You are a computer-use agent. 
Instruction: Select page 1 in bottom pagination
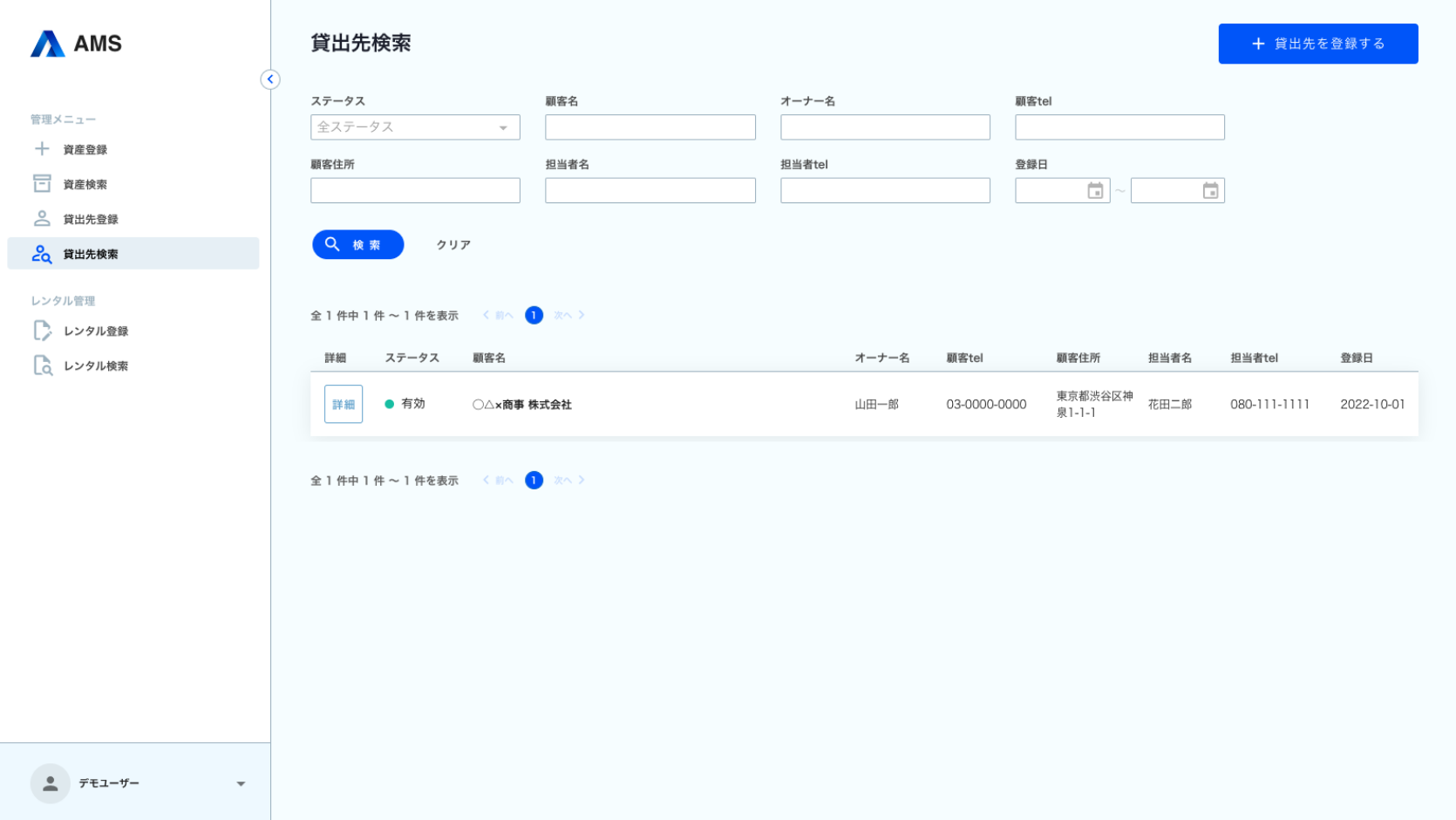click(534, 481)
